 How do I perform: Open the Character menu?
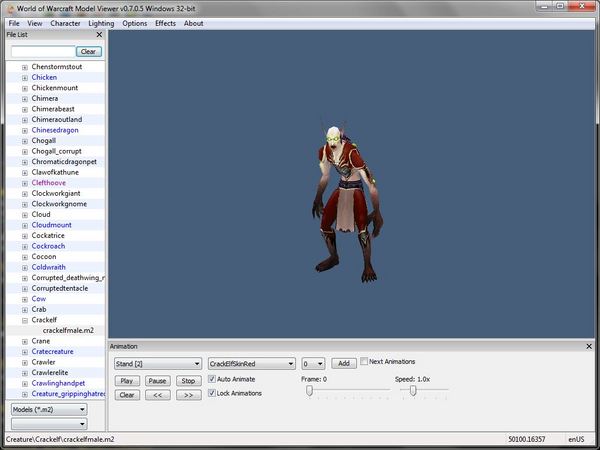[65, 23]
